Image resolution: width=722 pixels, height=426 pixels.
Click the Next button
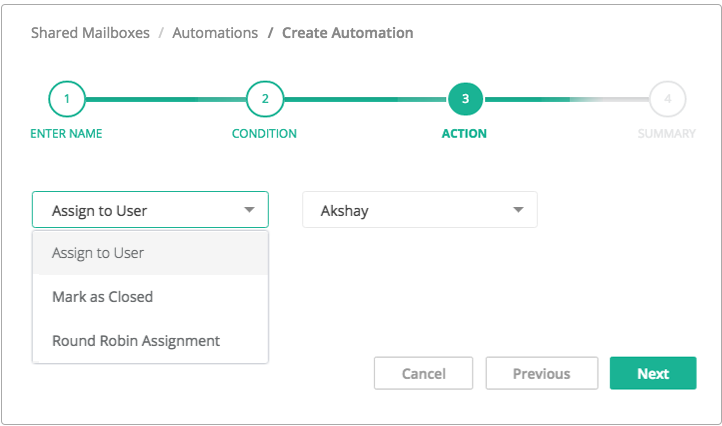(x=653, y=373)
